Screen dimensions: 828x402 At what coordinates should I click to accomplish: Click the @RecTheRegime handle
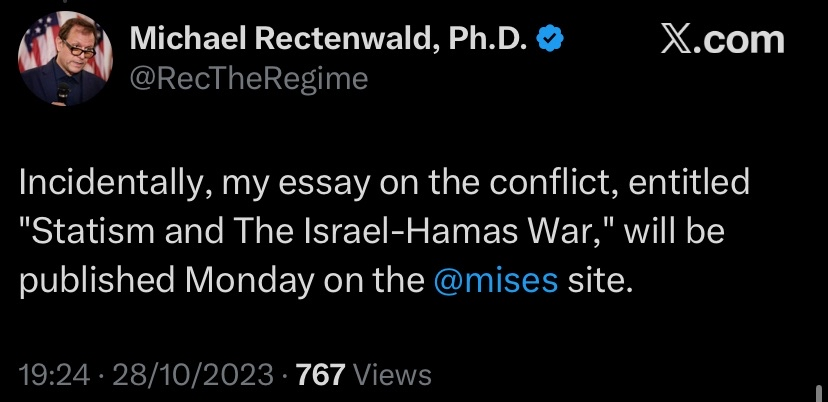248,79
